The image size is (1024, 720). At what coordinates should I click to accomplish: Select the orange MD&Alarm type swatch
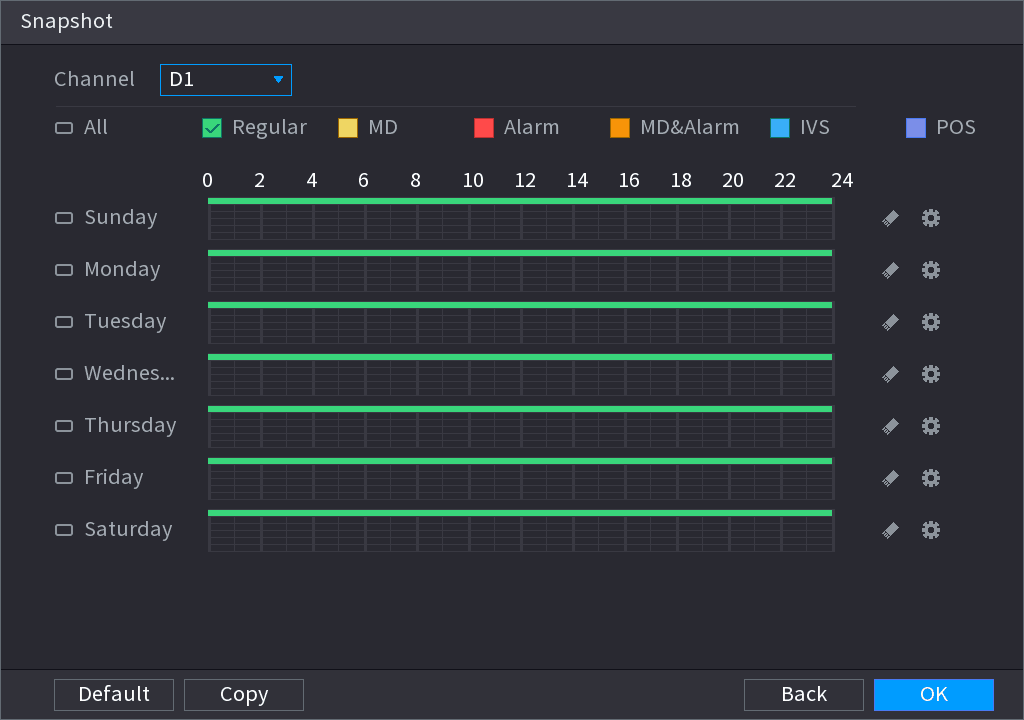620,128
